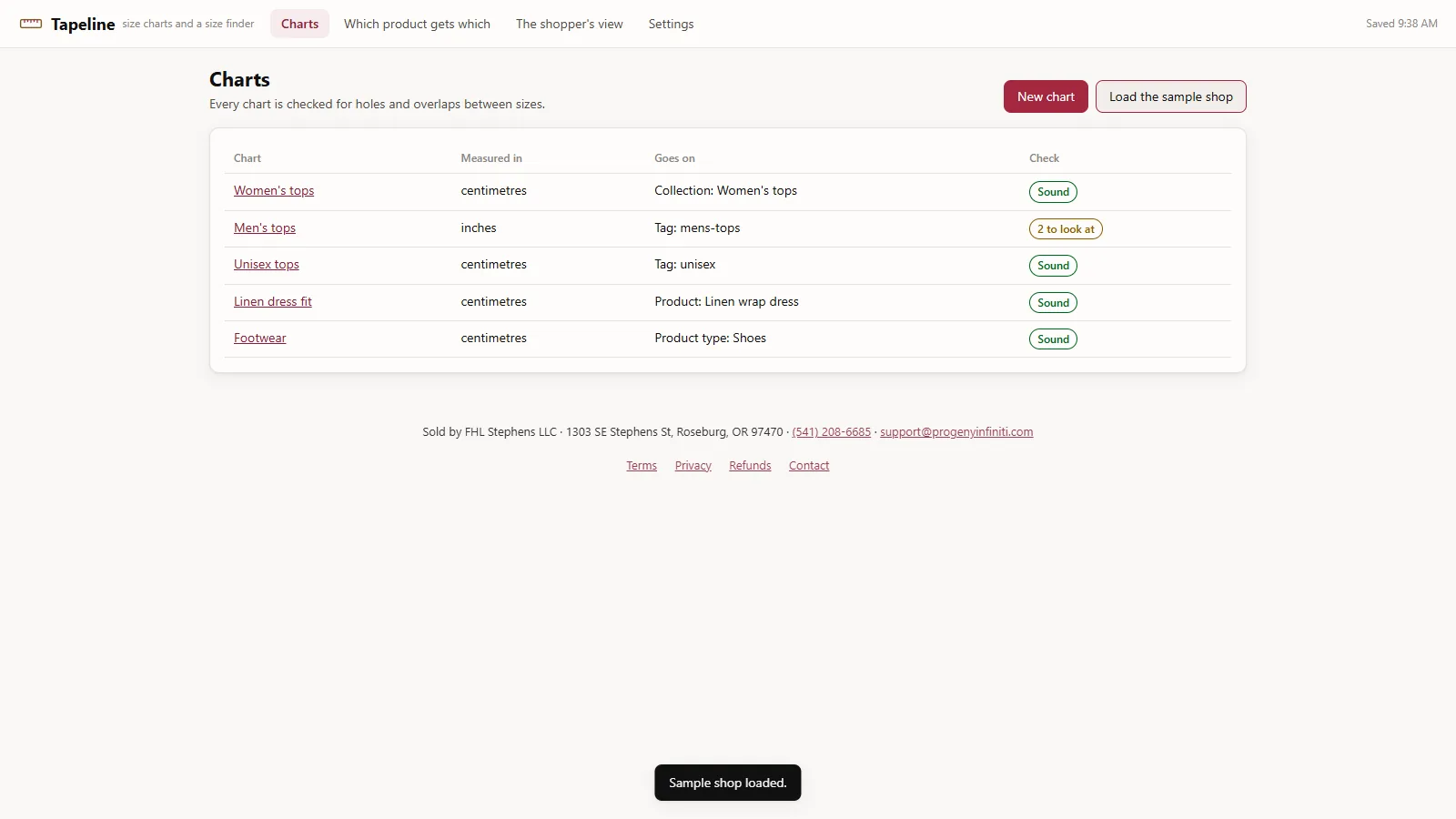Click the 'Saved 9:38 AM' status text
This screenshot has height=819, width=1456.
click(x=1401, y=24)
